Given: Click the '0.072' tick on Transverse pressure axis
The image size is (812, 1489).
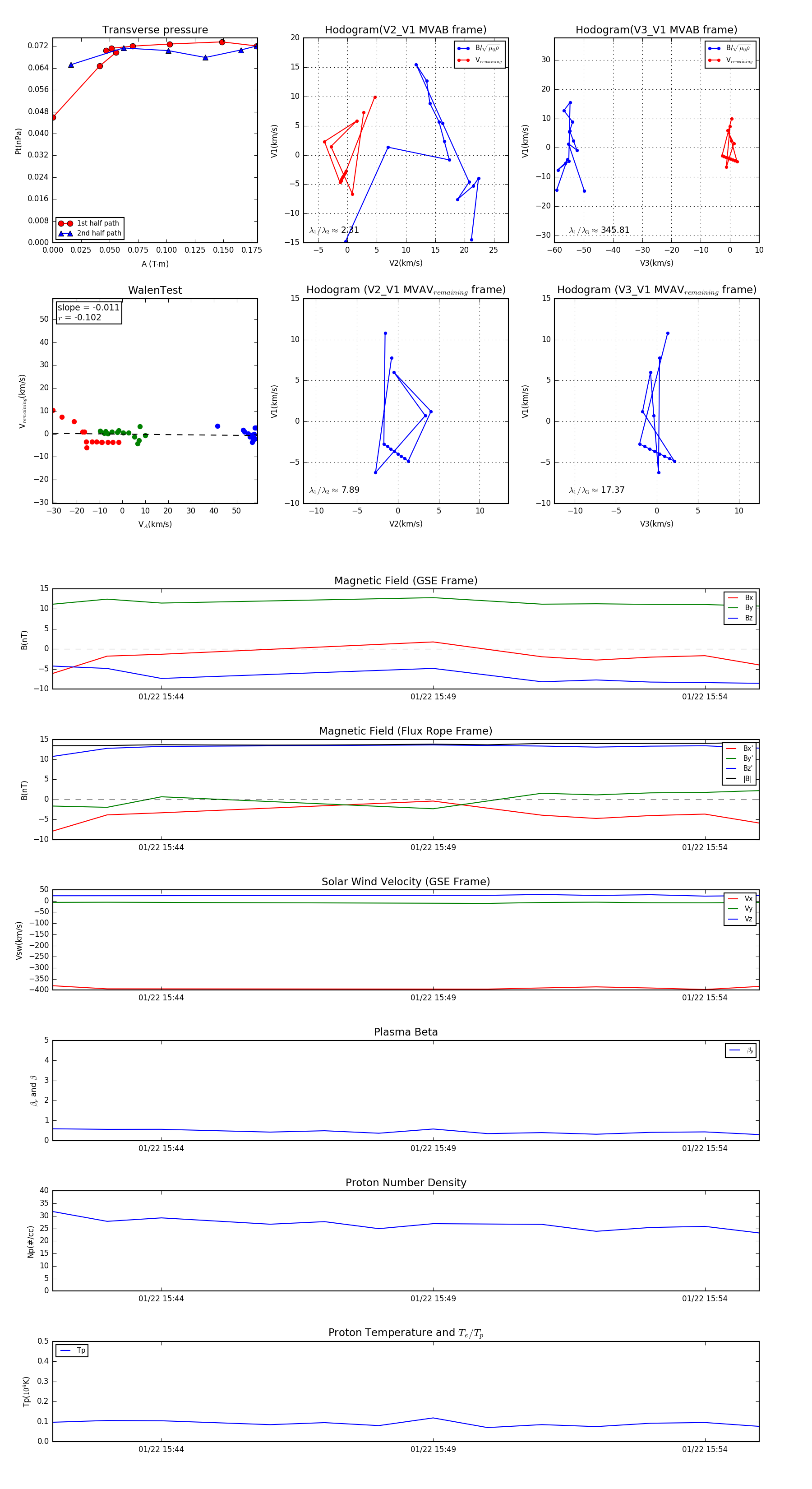Looking at the screenshot, I should (x=38, y=46).
